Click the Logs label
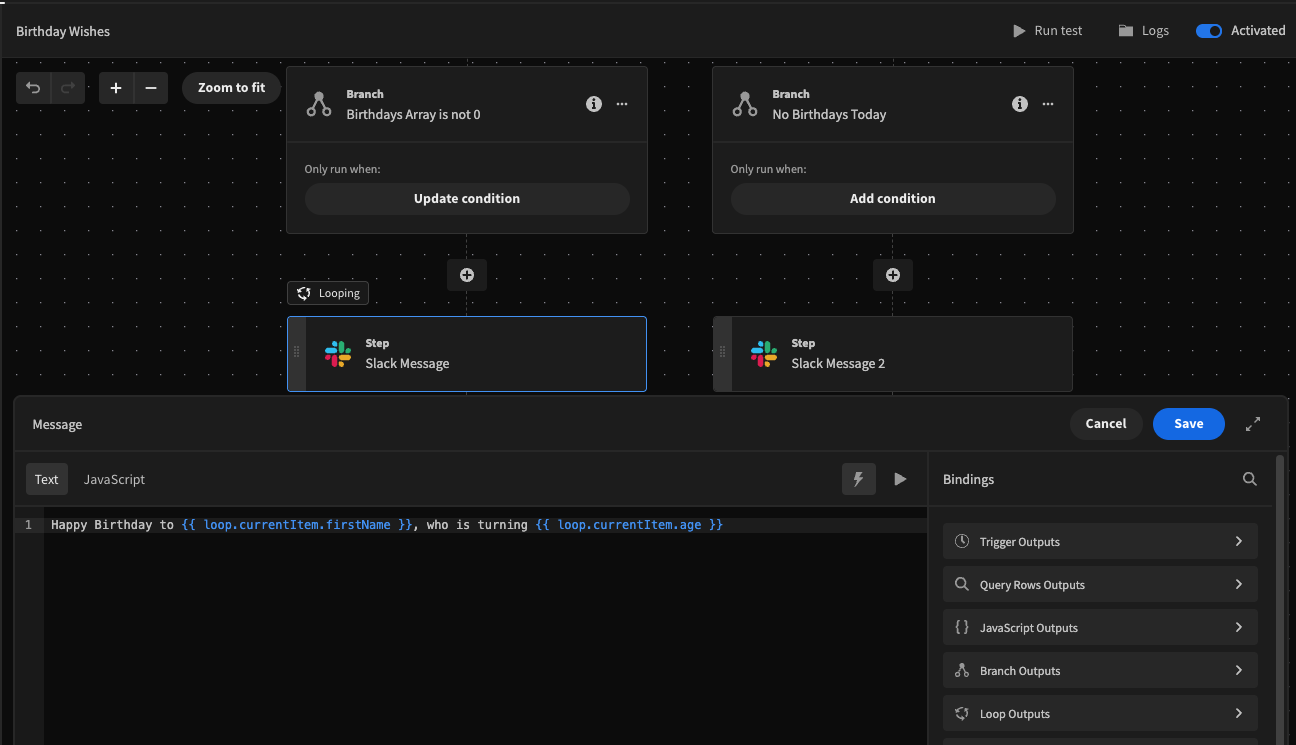1296x745 pixels. pyautogui.click(x=1155, y=31)
